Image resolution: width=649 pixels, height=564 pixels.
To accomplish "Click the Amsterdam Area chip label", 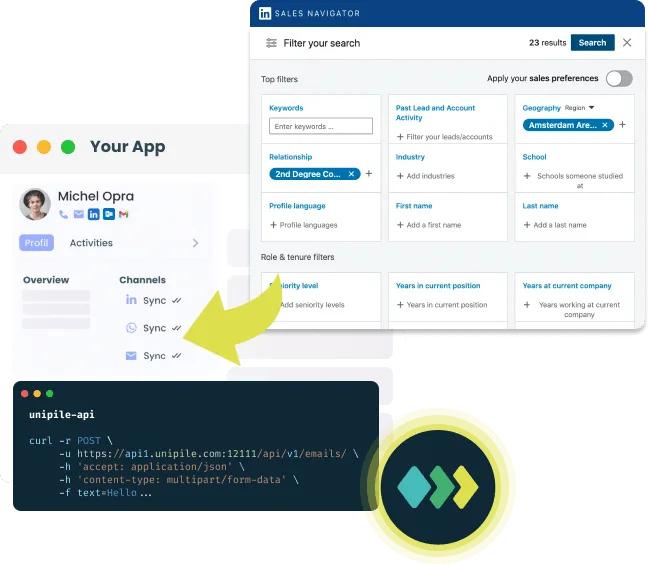I will point(562,125).
